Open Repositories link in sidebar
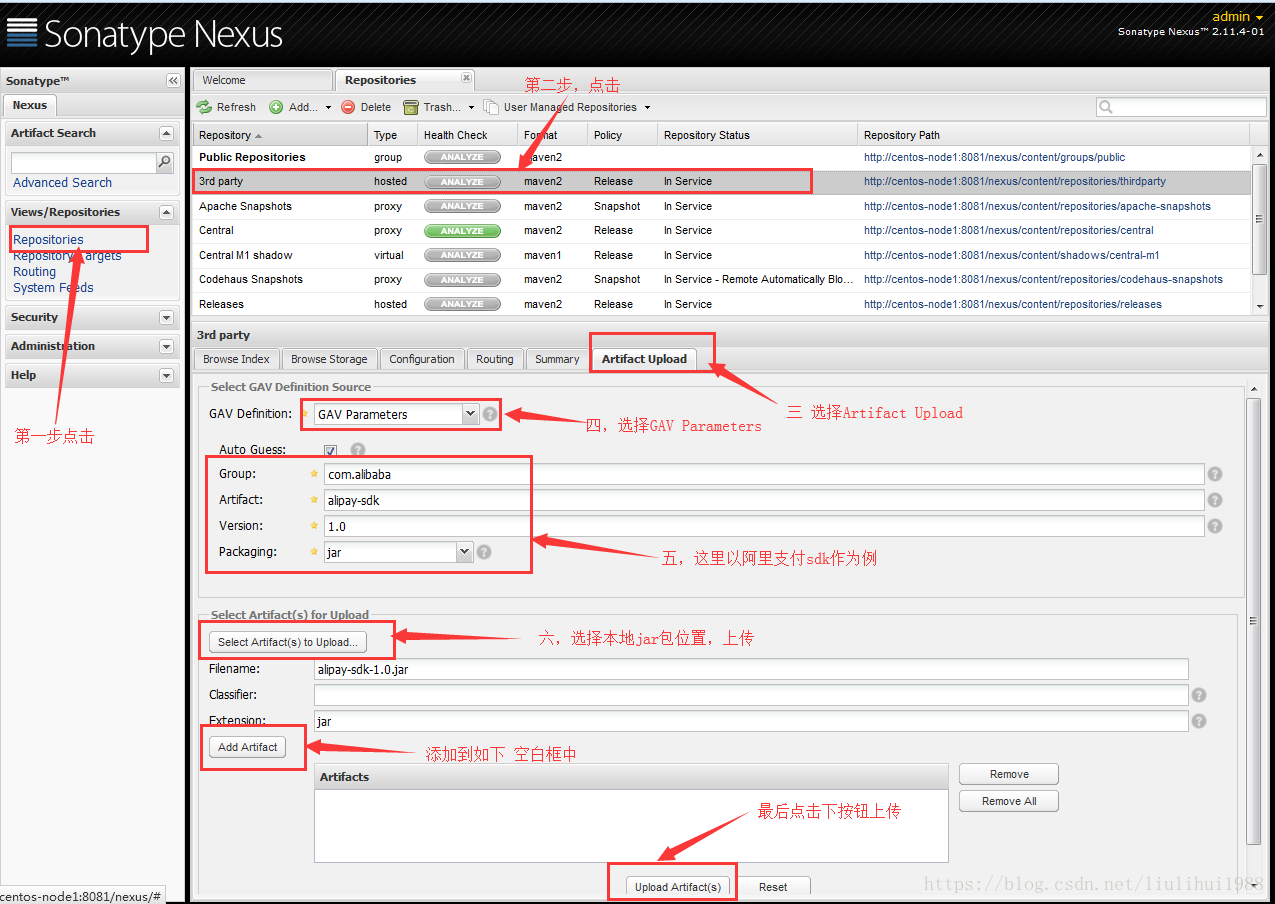The width and height of the screenshot is (1275, 904). tap(48, 240)
